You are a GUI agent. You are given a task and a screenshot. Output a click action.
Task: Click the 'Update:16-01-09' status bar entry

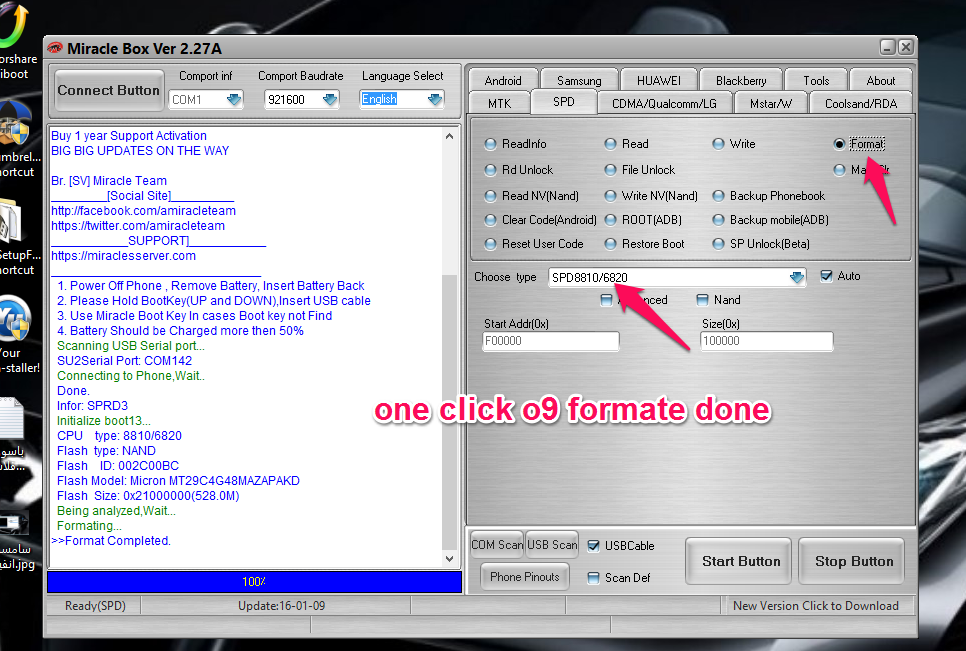(282, 606)
